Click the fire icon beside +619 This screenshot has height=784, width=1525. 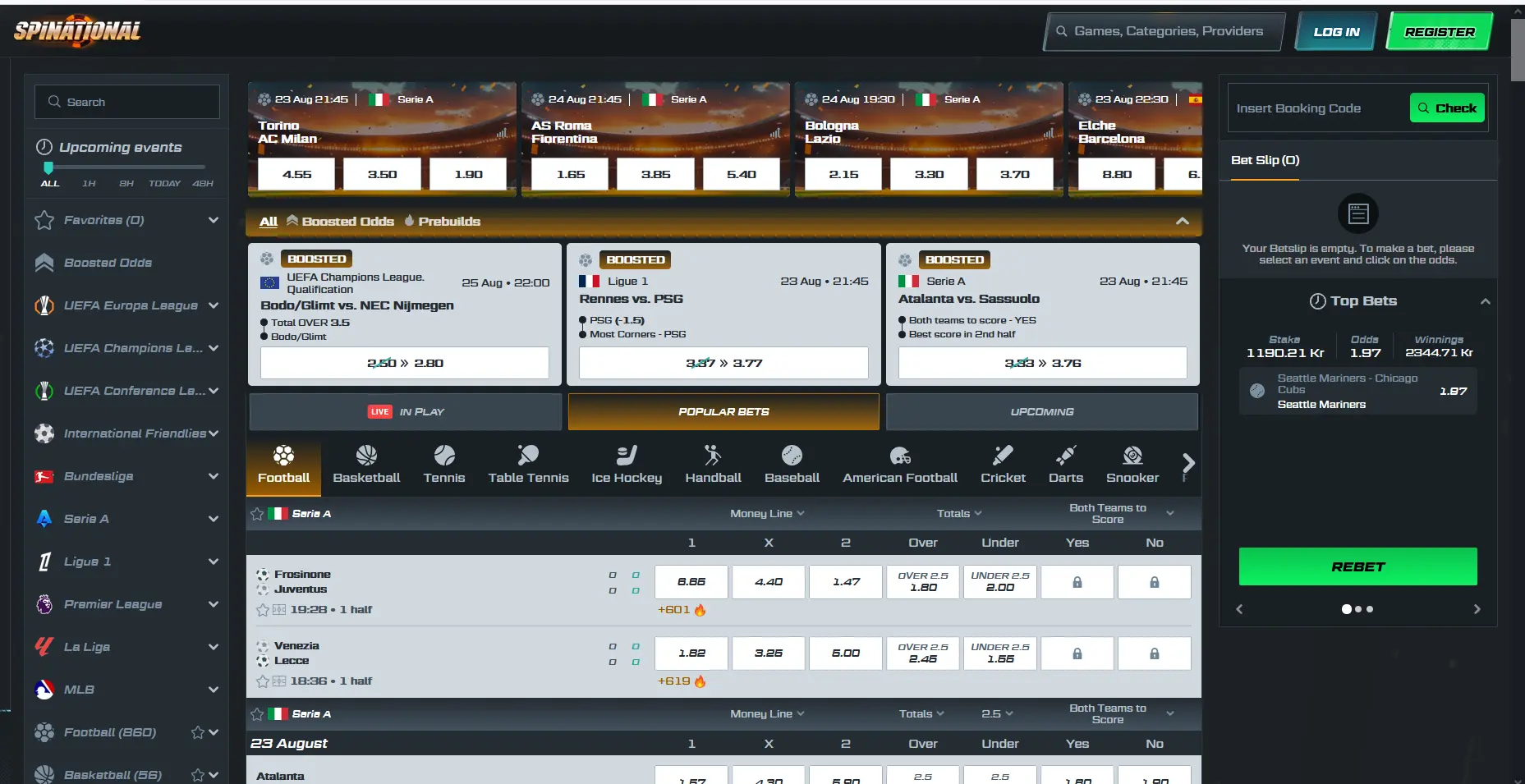[700, 681]
